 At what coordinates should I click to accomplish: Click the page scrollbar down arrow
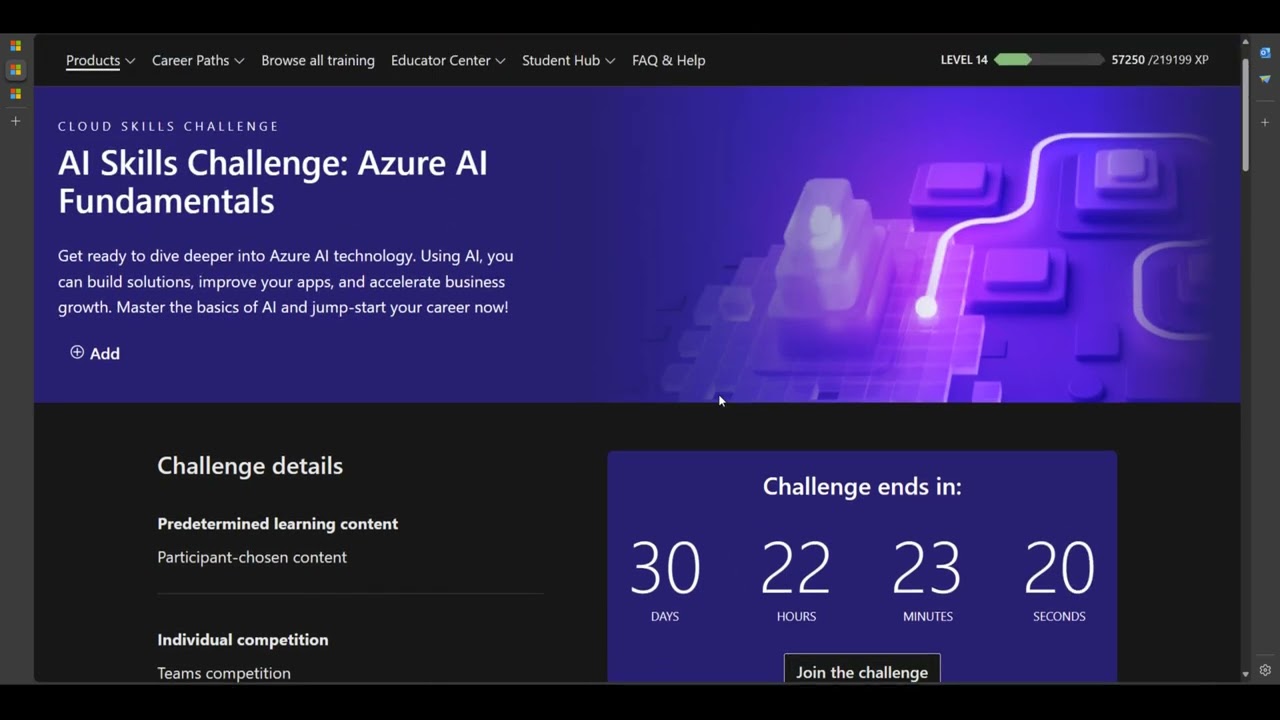[x=1245, y=675]
